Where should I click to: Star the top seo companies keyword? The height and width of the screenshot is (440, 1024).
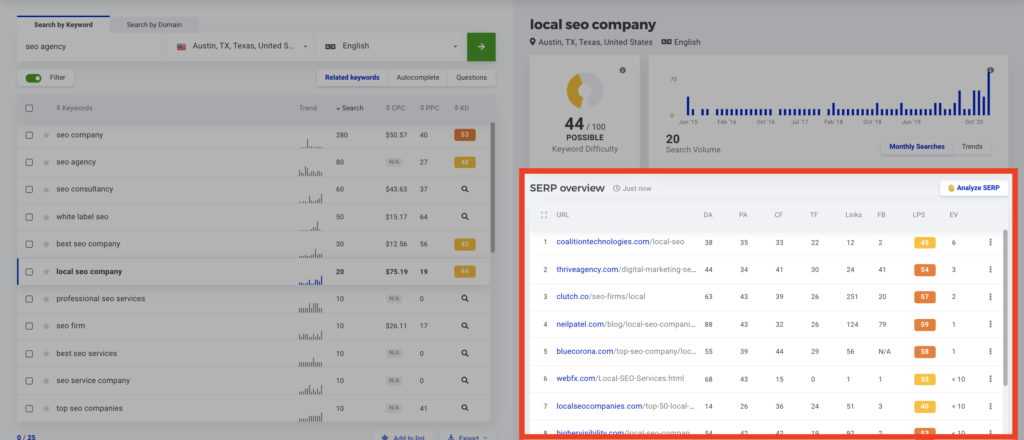click(46, 409)
